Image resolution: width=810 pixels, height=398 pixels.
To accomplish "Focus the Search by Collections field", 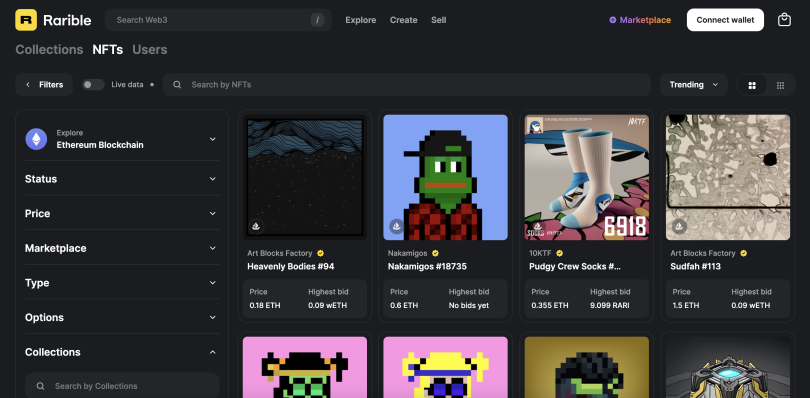I will [x=122, y=386].
